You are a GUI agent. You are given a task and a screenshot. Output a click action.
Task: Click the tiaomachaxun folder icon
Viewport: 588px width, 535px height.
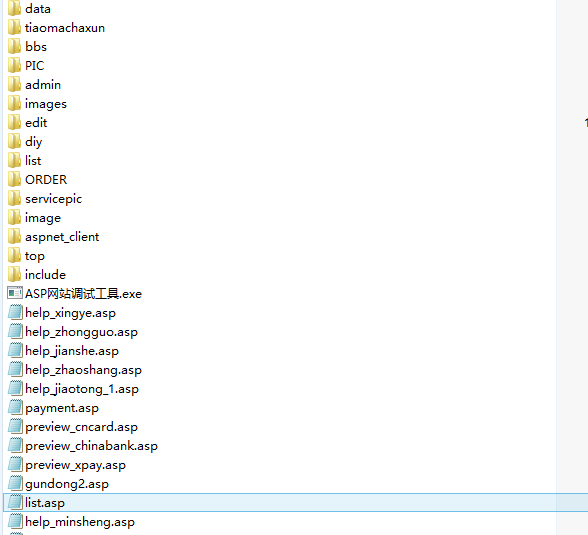pyautogui.click(x=14, y=27)
